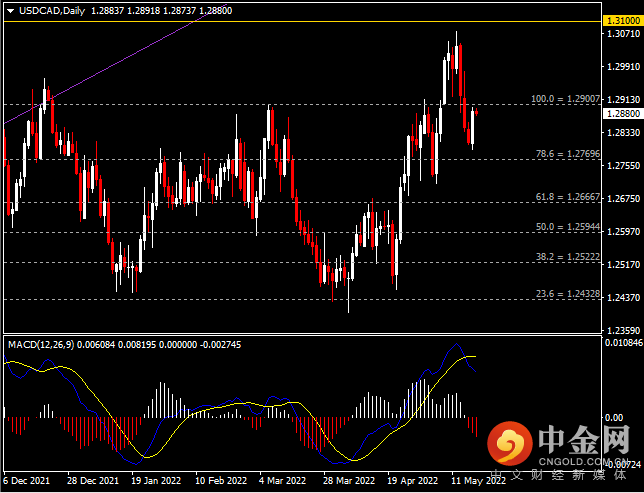644x493 pixels.
Task: Select the 61.8 = 1.26667 Fibonacci label
Action: [568, 197]
